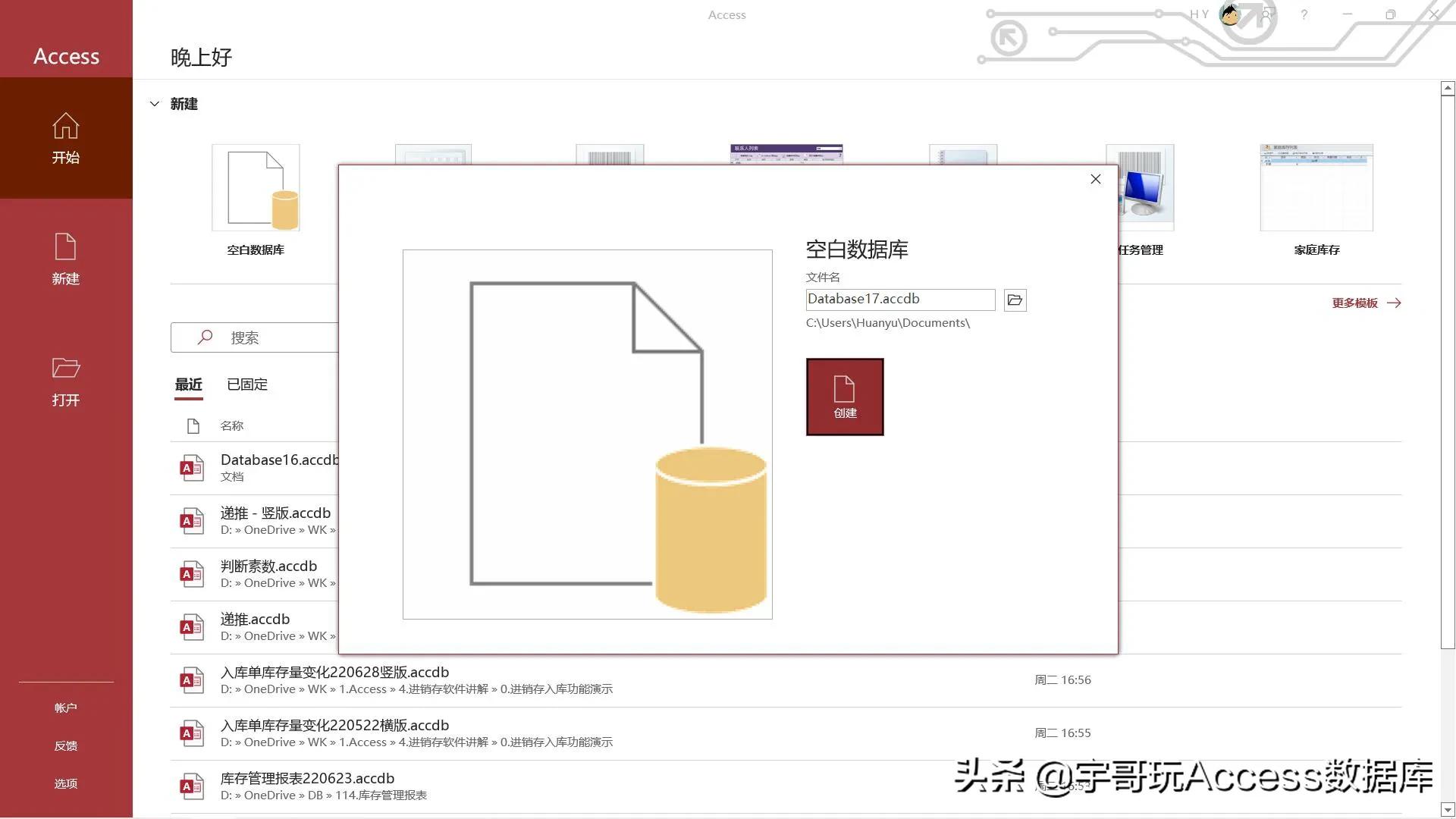Close the 空白数据库 dialog
1456x819 pixels.
1095,179
